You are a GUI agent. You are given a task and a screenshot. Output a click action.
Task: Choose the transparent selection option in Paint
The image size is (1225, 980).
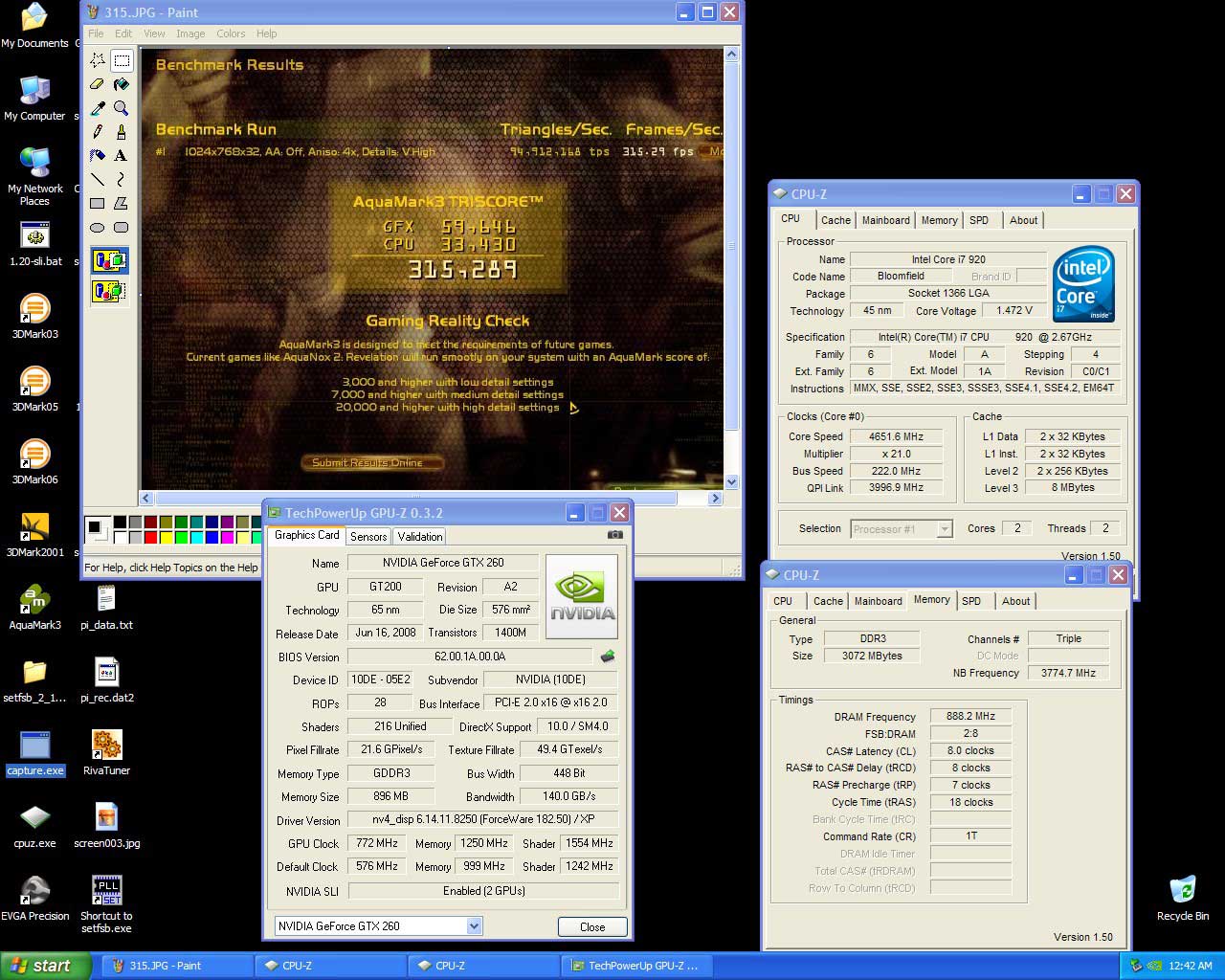[109, 290]
